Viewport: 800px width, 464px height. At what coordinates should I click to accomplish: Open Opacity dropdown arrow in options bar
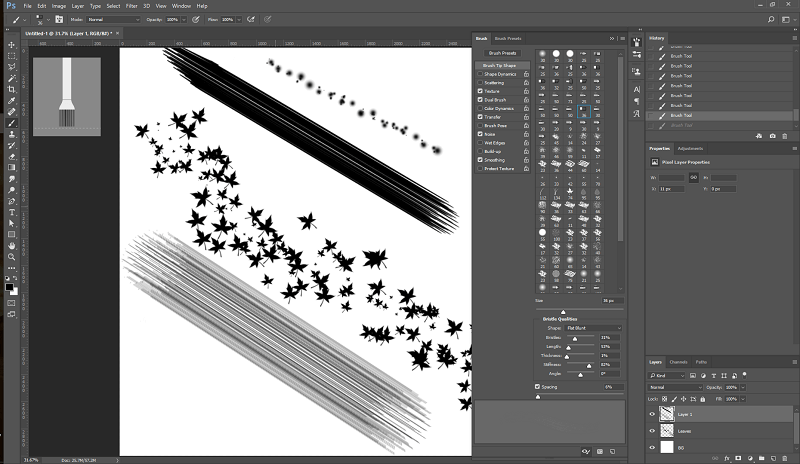[184, 19]
